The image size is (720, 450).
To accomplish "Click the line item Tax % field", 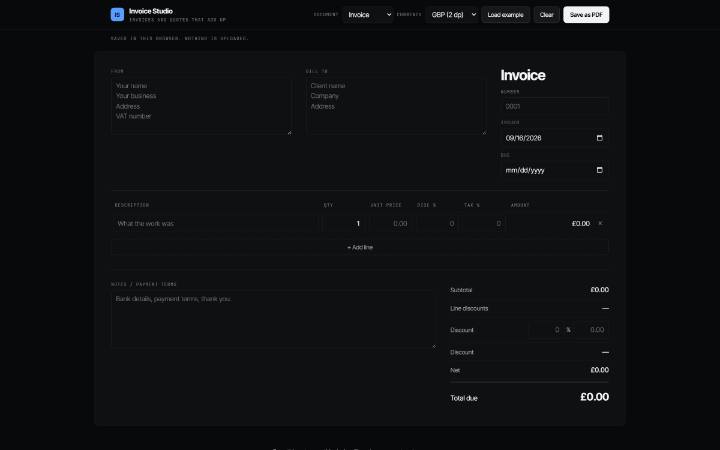I will click(x=484, y=224).
